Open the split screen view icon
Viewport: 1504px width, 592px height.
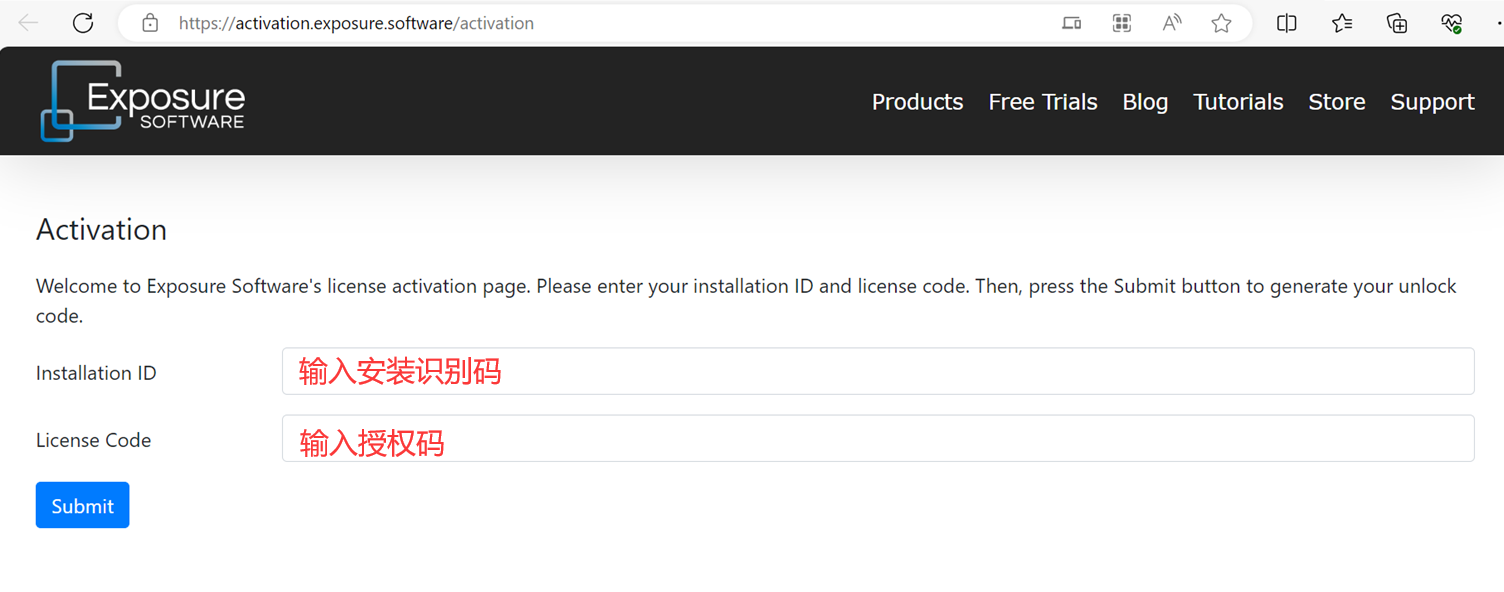(x=1287, y=23)
